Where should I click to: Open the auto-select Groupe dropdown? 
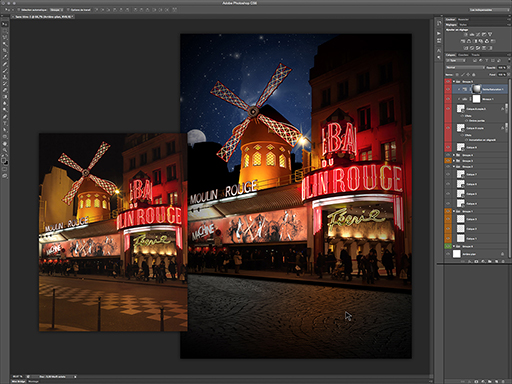click(56, 10)
